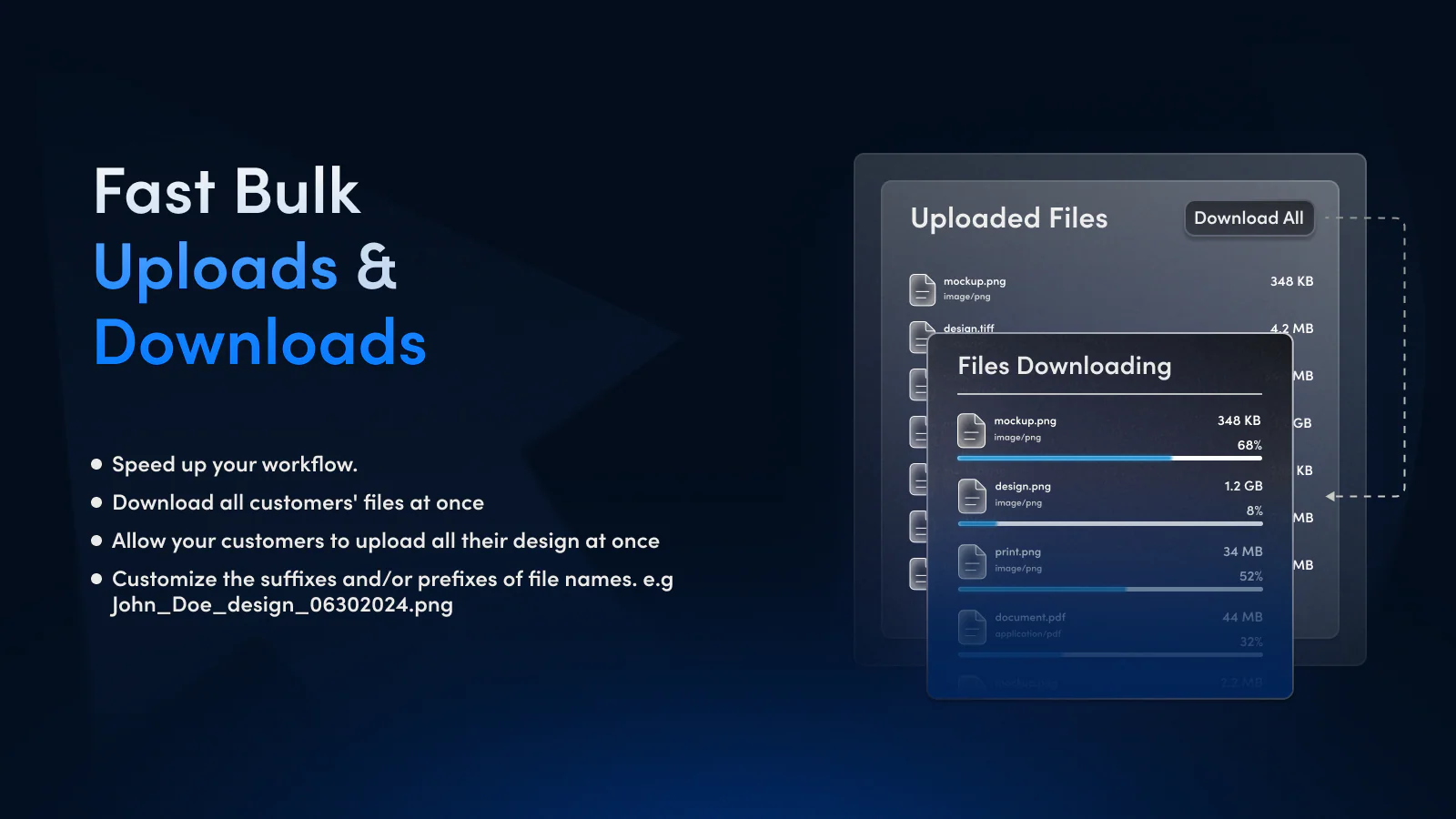Click the dashed arrow head pointing at download panel
The height and width of the screenshot is (819, 1456).
point(1331,496)
